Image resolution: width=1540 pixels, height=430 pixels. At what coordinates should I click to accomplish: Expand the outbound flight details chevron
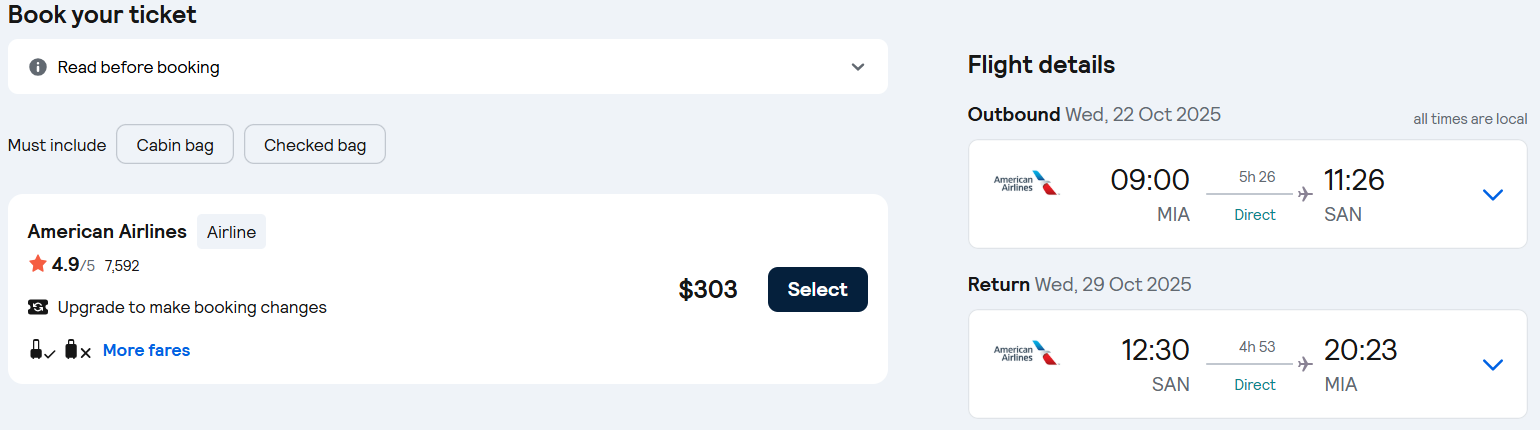point(1492,194)
